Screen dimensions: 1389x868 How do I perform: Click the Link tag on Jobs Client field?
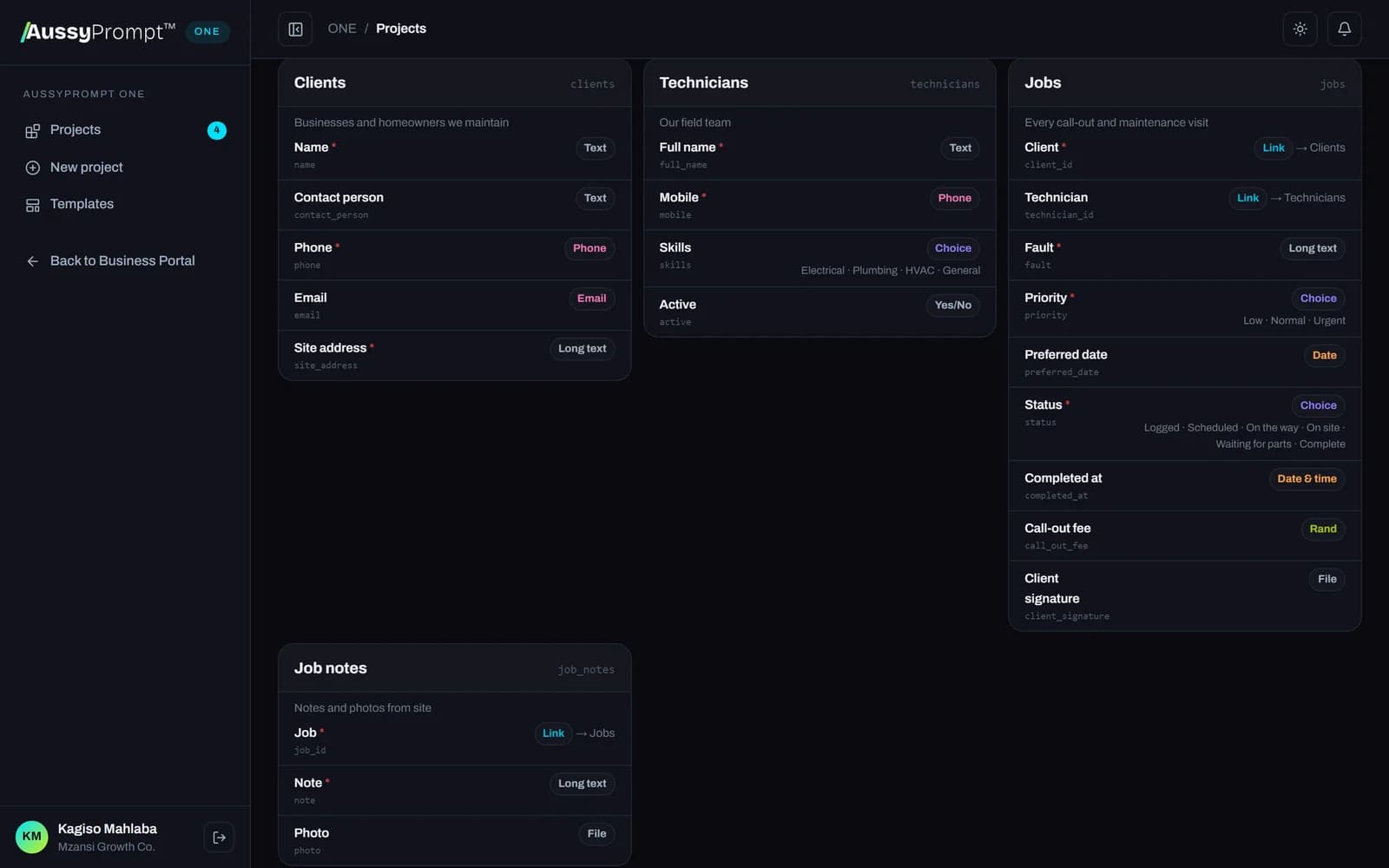[x=1274, y=148]
